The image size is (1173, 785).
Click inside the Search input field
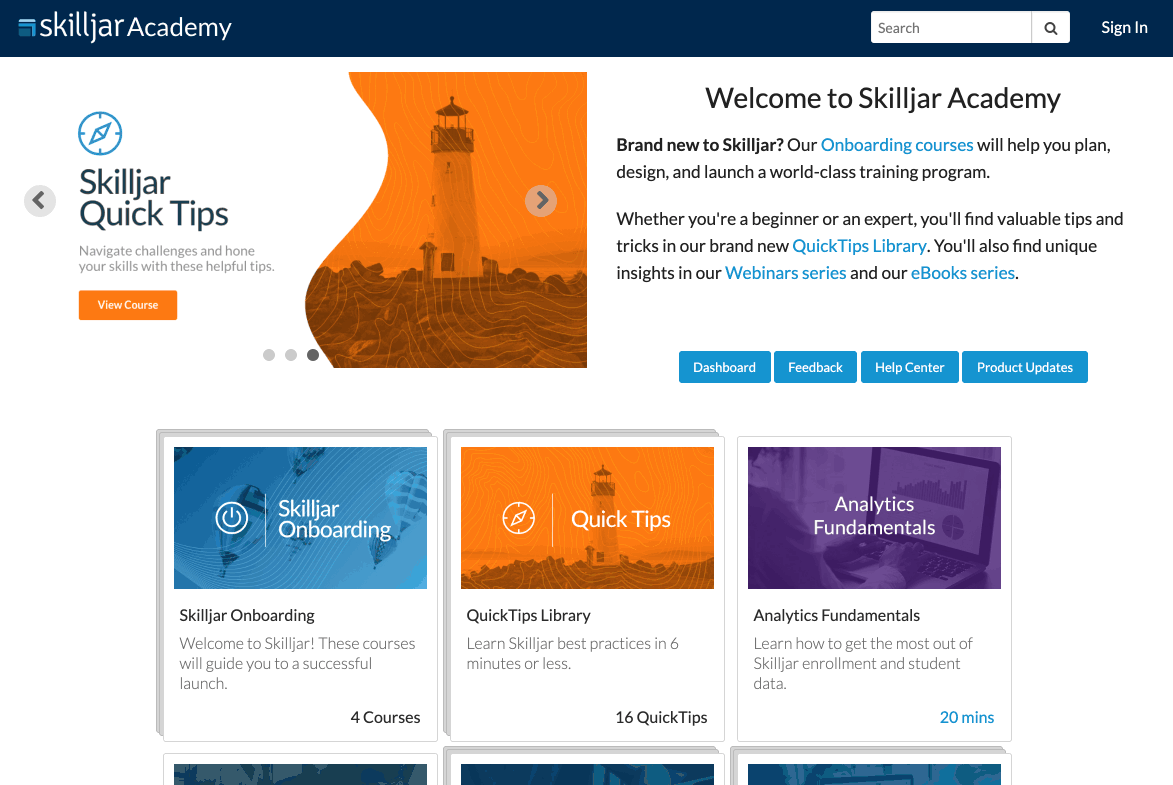950,28
